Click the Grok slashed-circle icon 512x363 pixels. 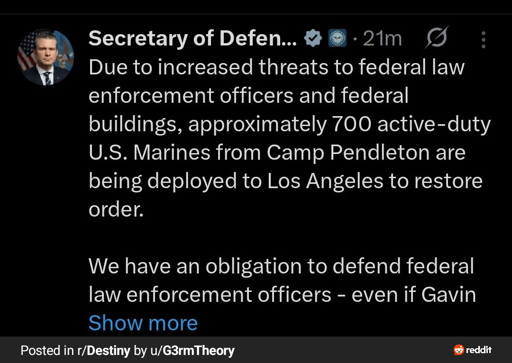pos(436,37)
